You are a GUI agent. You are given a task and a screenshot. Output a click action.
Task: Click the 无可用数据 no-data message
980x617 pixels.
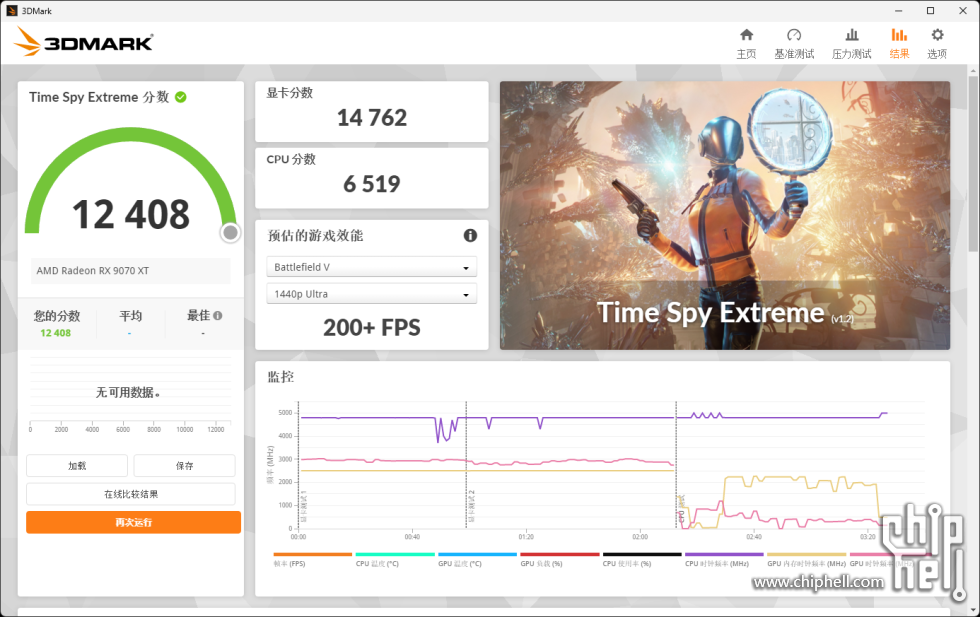coord(128,393)
